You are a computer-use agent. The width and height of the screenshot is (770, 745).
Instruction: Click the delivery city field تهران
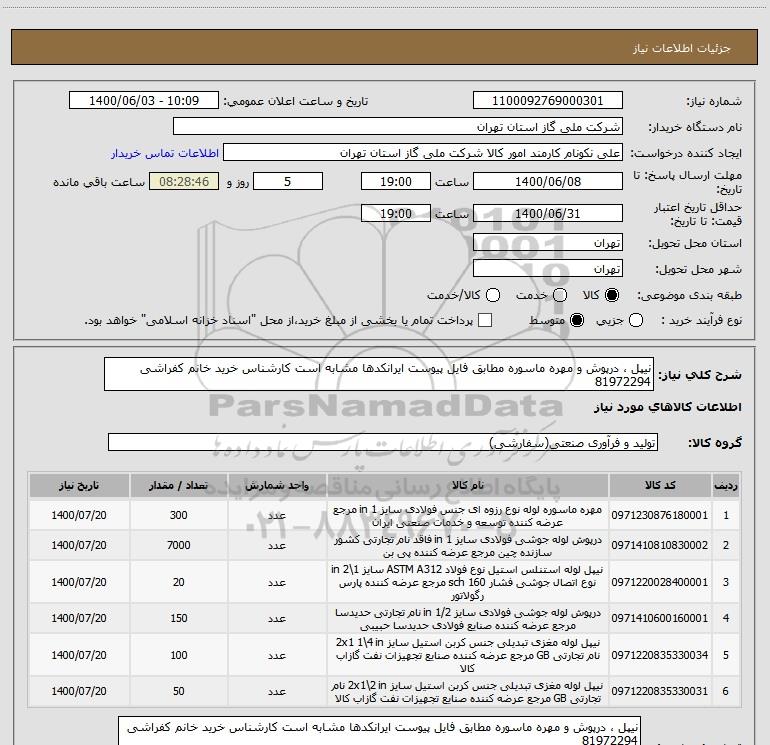click(x=548, y=269)
